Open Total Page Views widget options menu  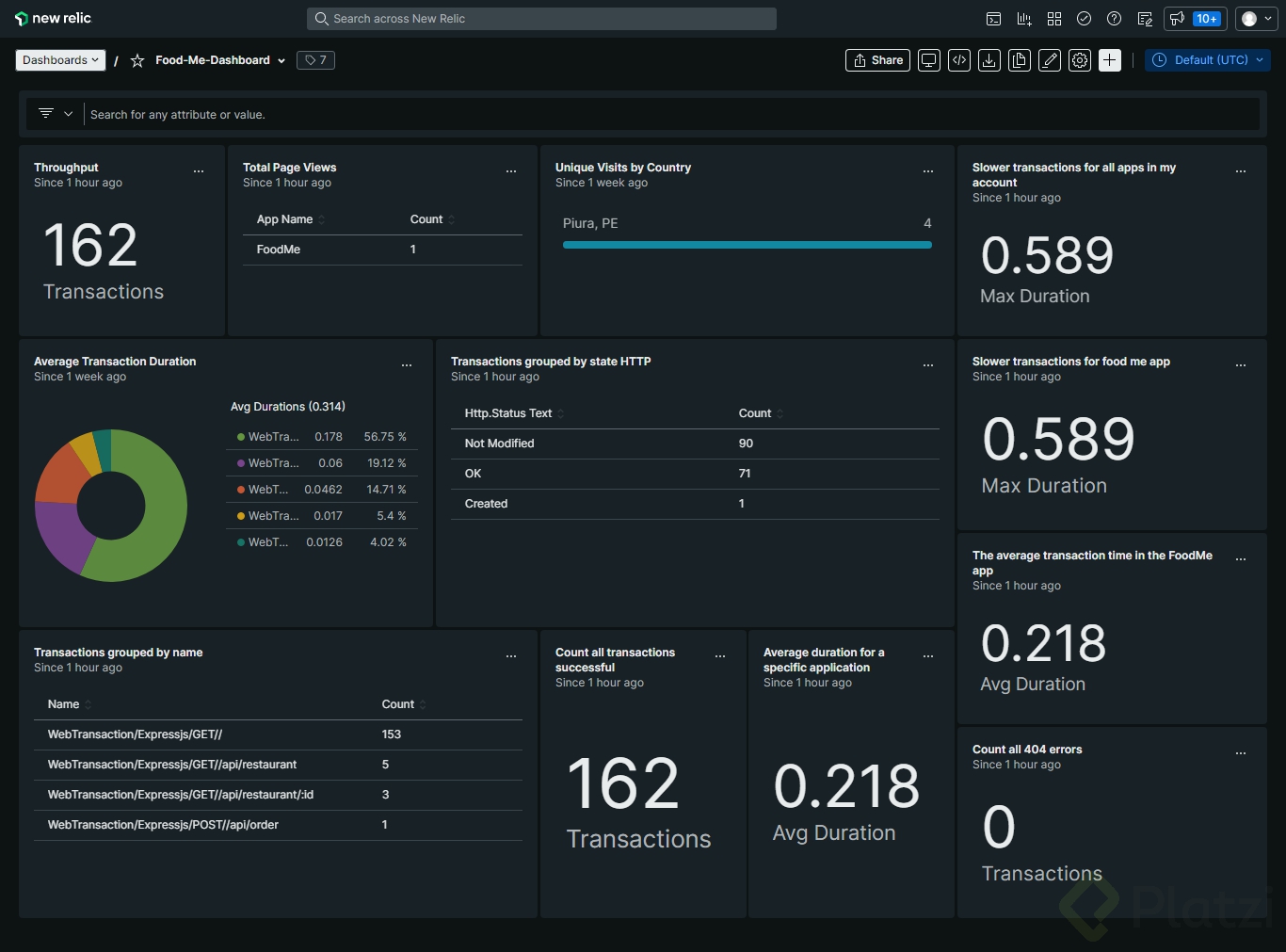coord(511,171)
